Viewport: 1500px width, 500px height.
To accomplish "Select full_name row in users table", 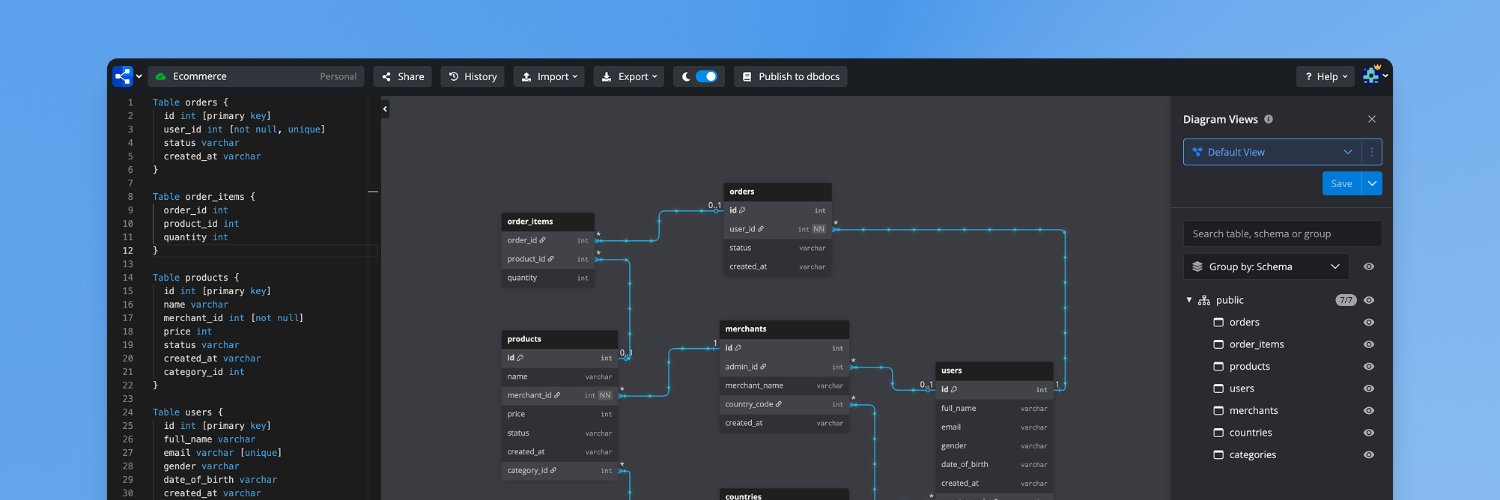I will click(995, 408).
